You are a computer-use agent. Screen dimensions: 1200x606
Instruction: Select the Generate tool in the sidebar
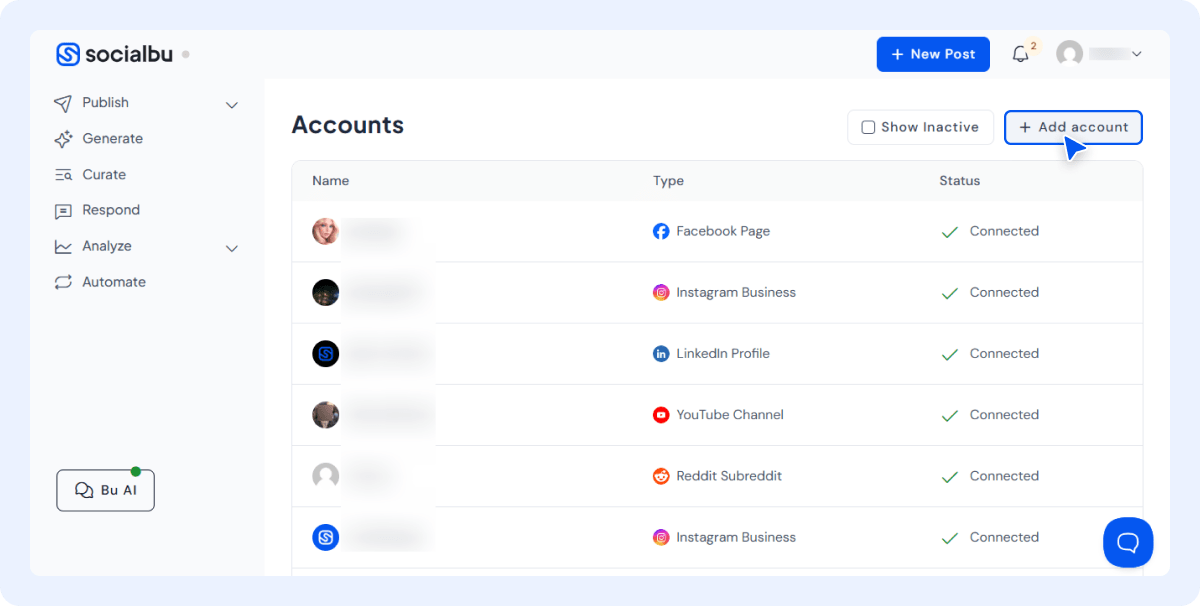[110, 138]
